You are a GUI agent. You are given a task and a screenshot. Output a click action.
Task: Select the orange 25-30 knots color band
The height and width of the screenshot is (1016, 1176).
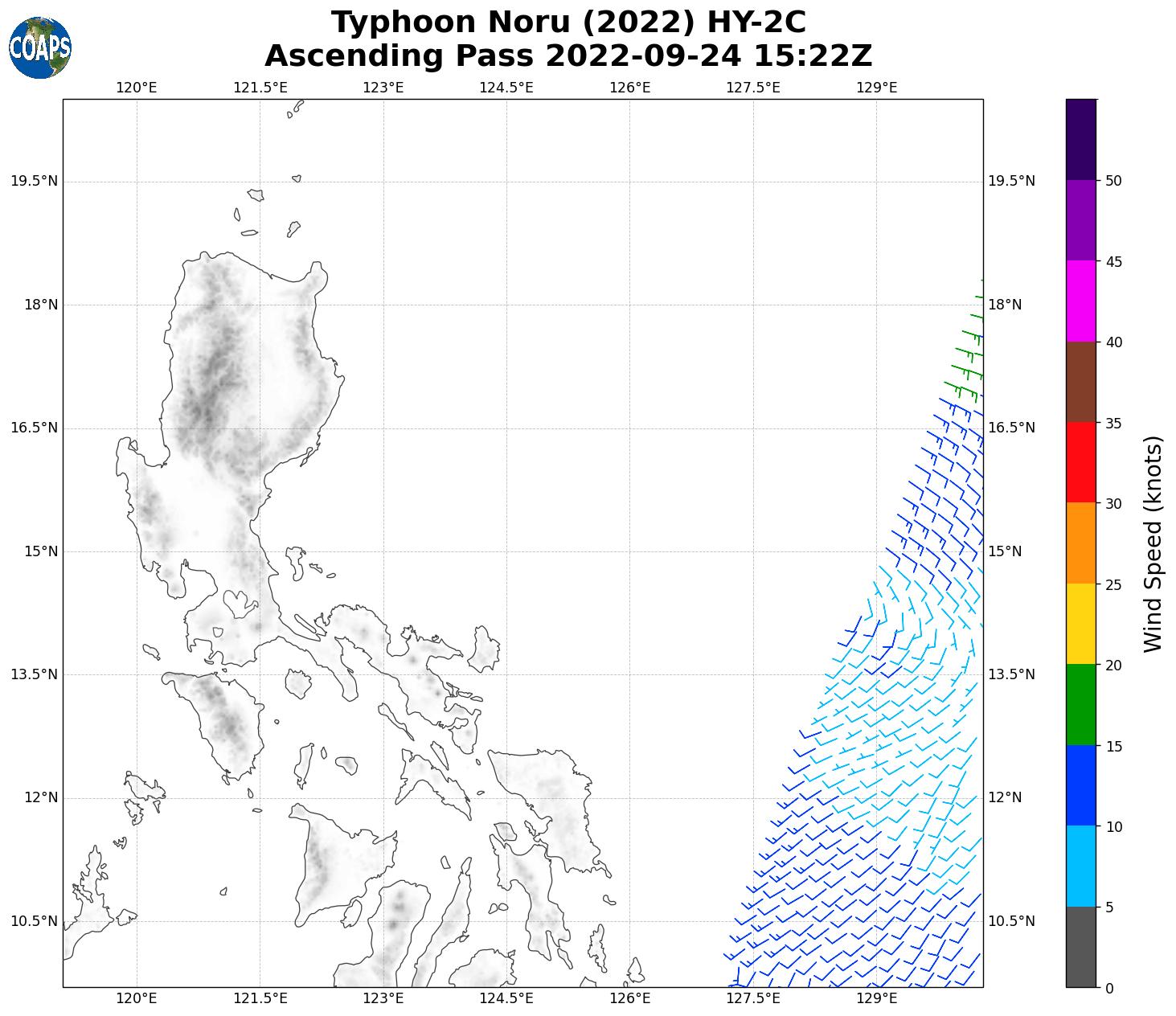[1080, 543]
